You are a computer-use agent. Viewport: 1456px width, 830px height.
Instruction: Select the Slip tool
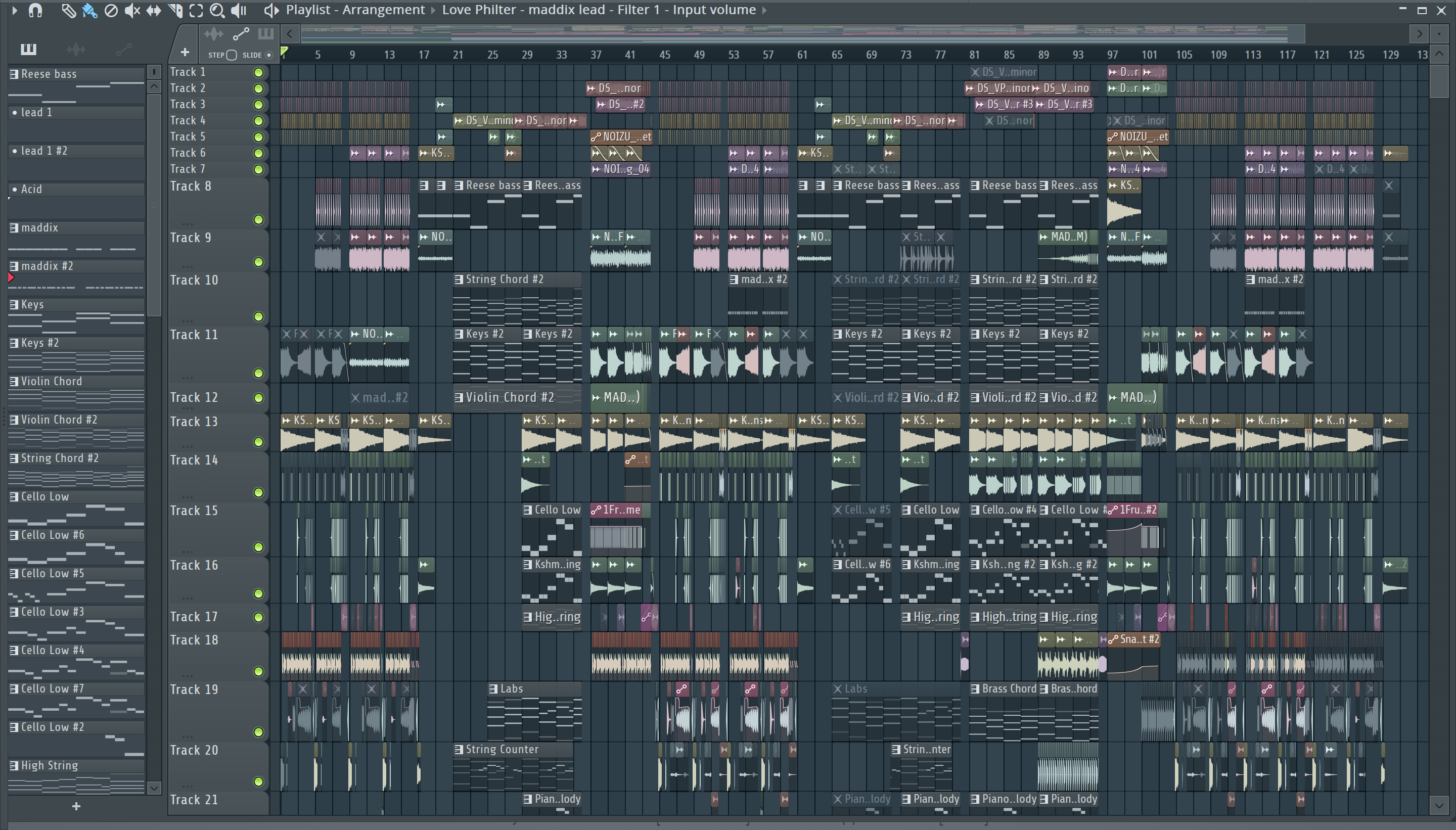pyautogui.click(x=153, y=10)
